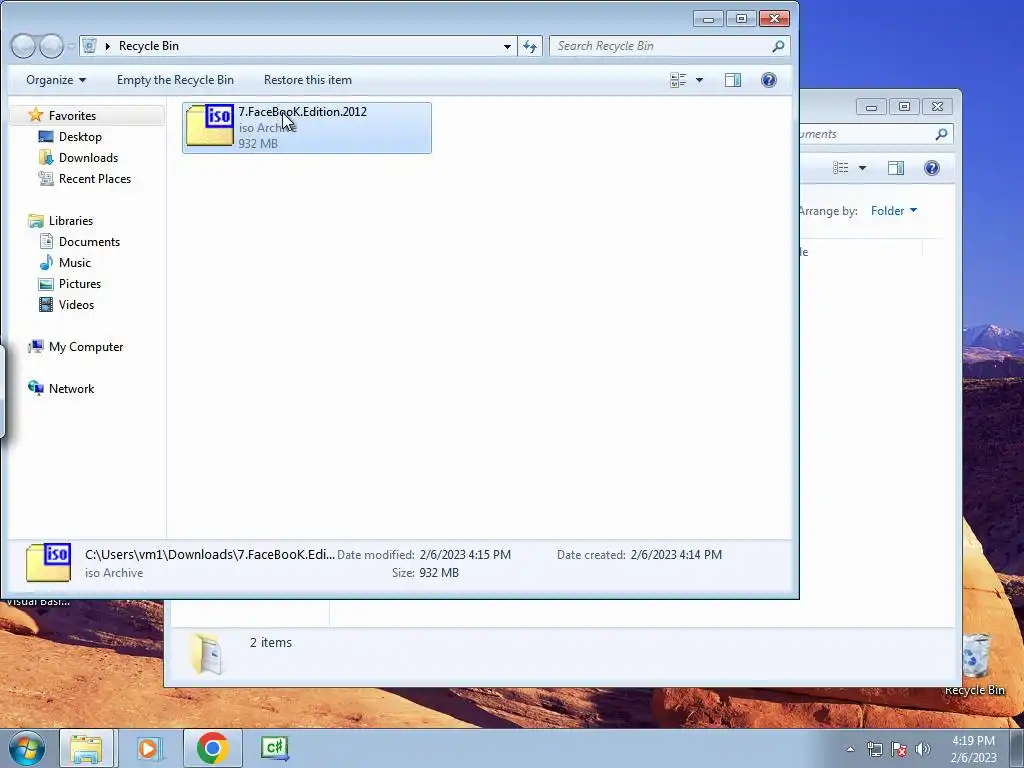Click the file path in the details pane
Image resolution: width=1024 pixels, height=768 pixels.
210,554
